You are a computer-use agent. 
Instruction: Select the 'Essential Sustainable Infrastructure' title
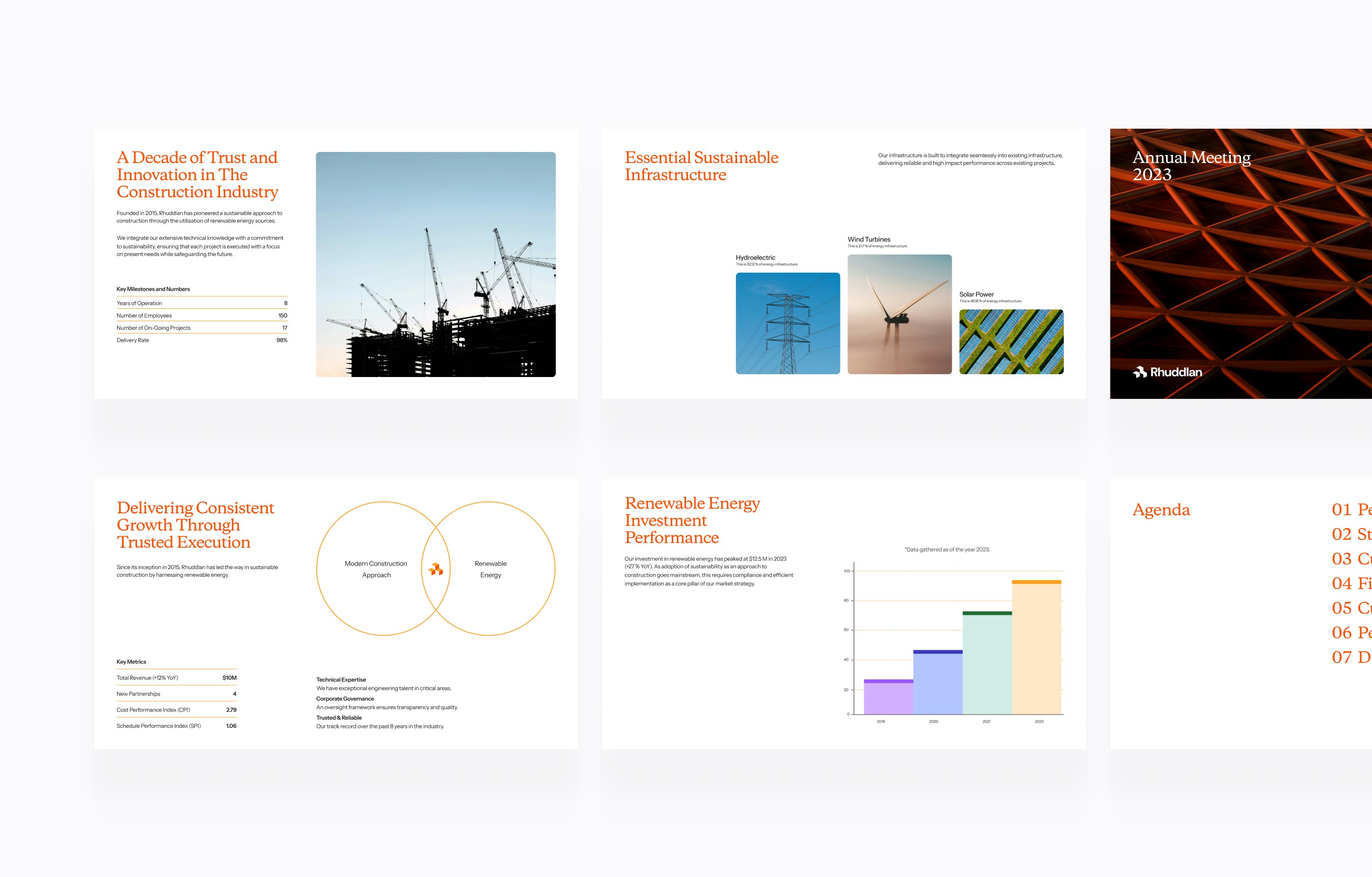[701, 166]
